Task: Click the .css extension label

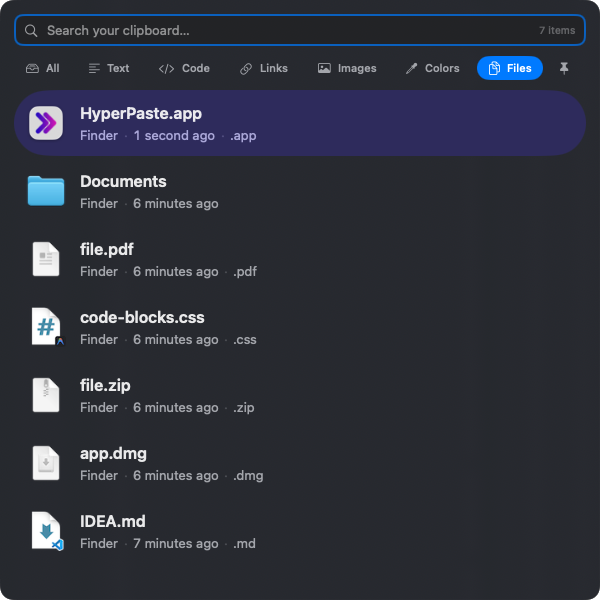Action: (x=245, y=339)
